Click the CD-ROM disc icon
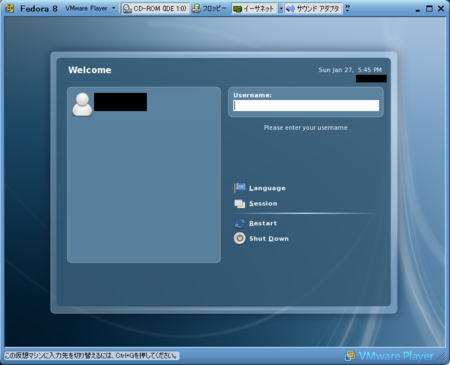Viewport: 450px width, 365px height. tap(127, 9)
